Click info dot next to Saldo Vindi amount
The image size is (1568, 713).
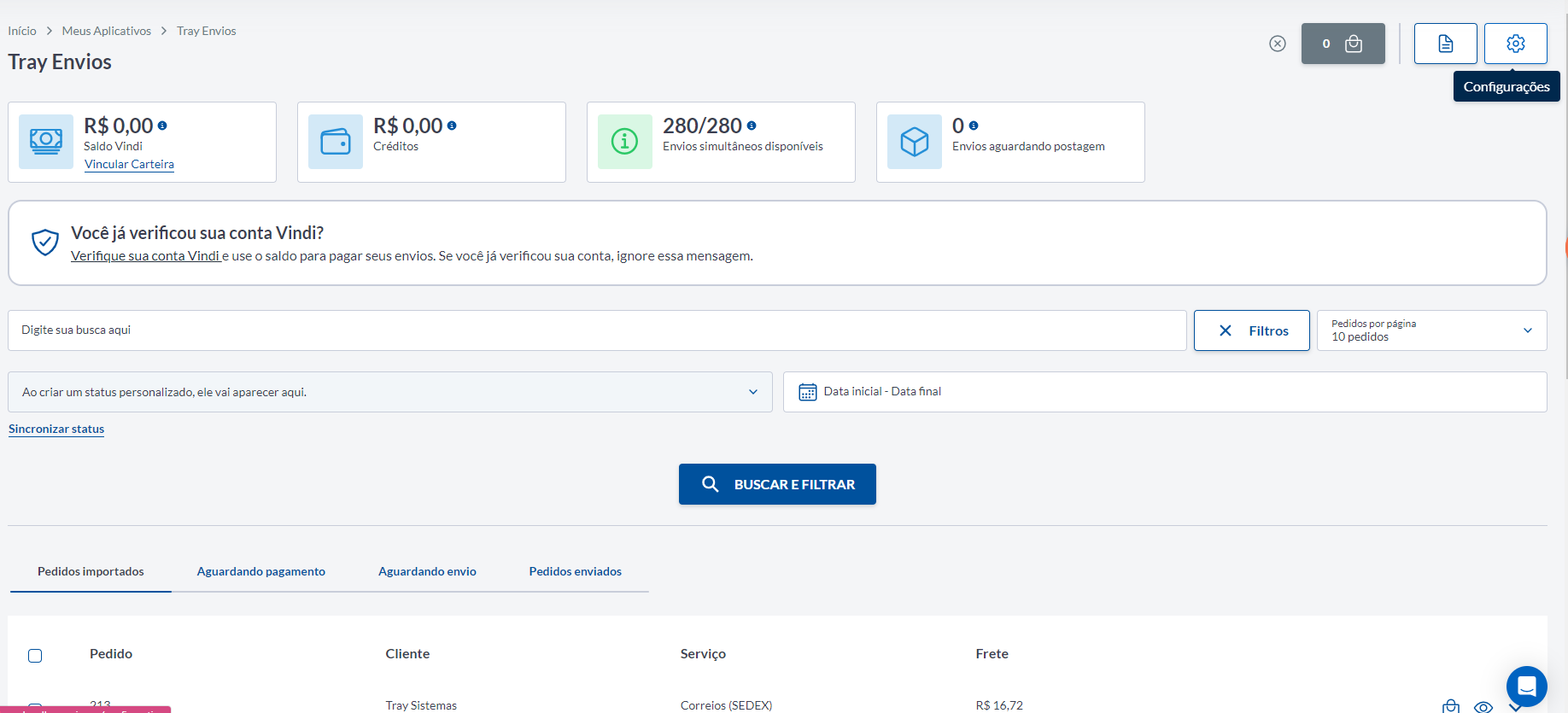[162, 126]
